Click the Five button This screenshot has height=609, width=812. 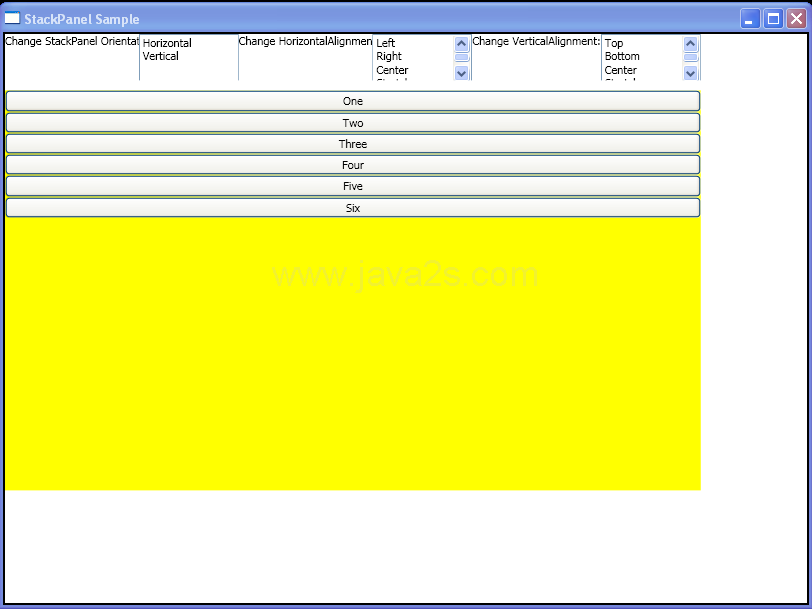(x=353, y=186)
